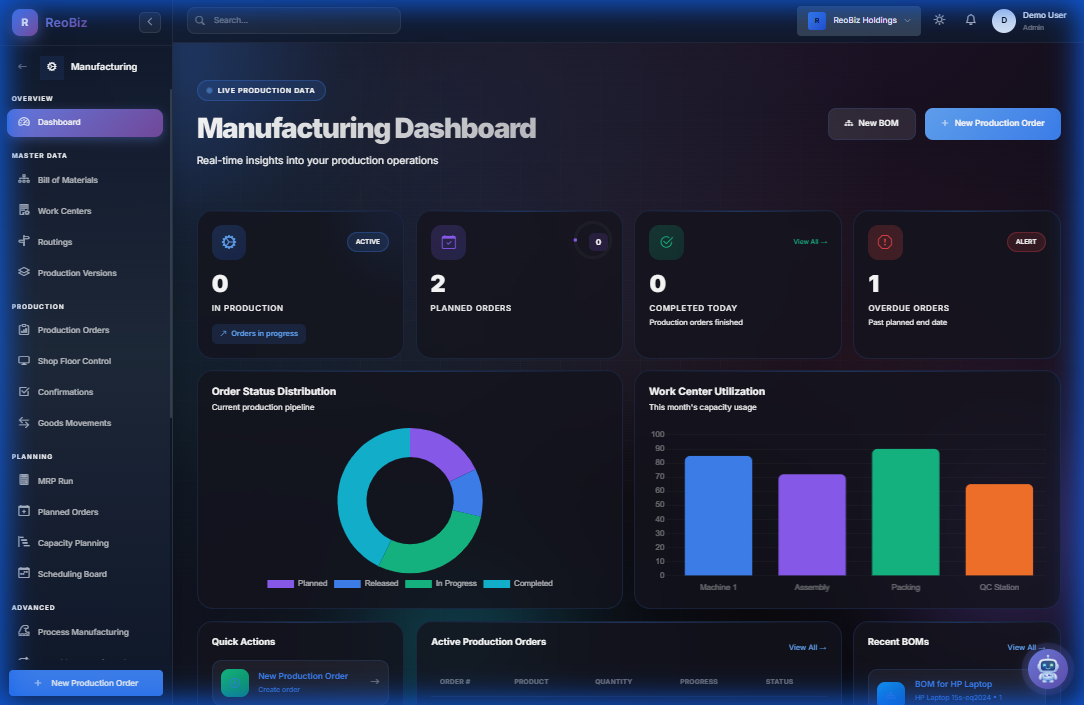This screenshot has height=705, width=1084.
Task: Open the ReoBiz Holdings company switcher
Action: (858, 21)
